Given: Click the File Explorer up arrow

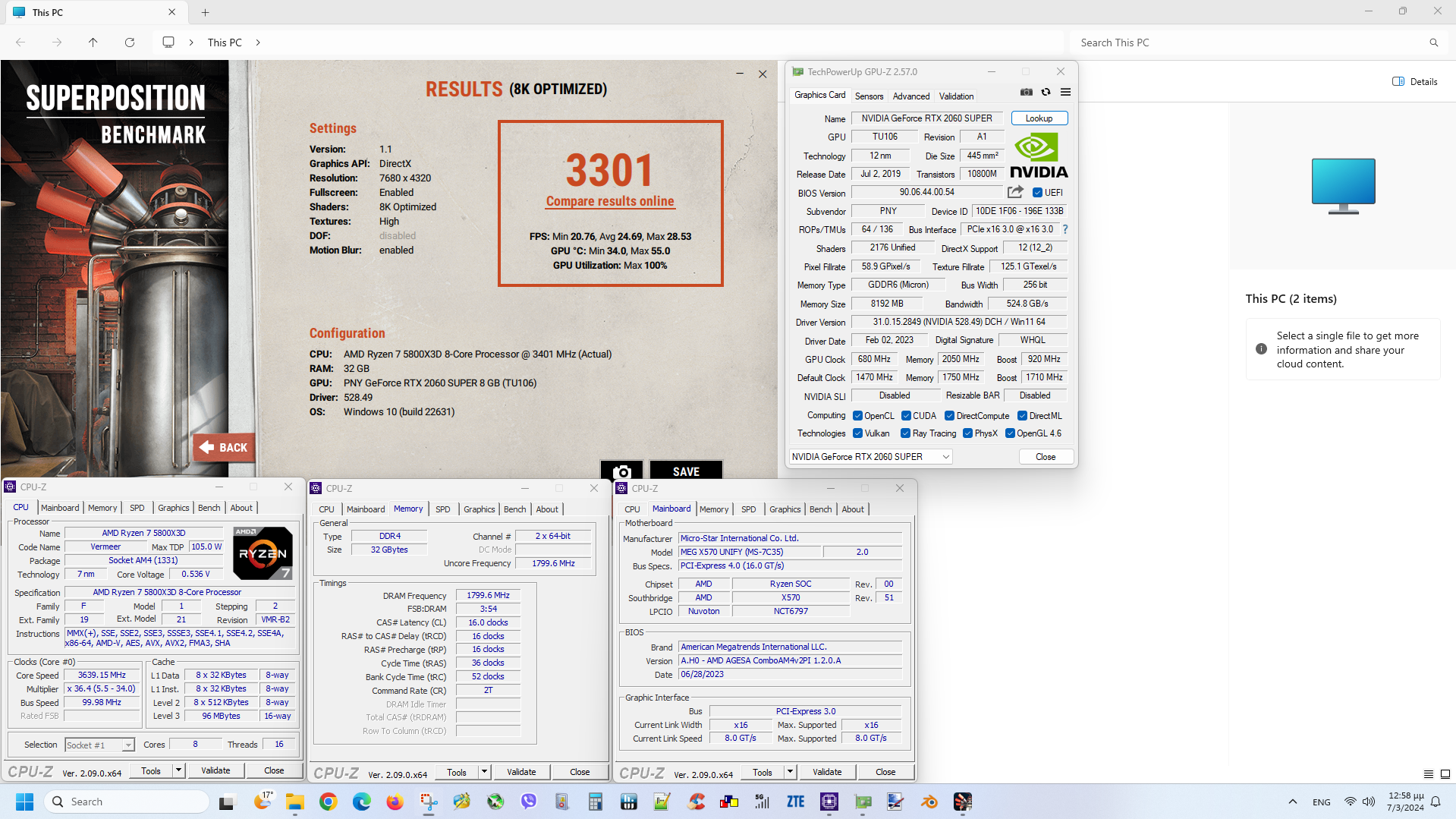Looking at the screenshot, I should pyautogui.click(x=93, y=43).
